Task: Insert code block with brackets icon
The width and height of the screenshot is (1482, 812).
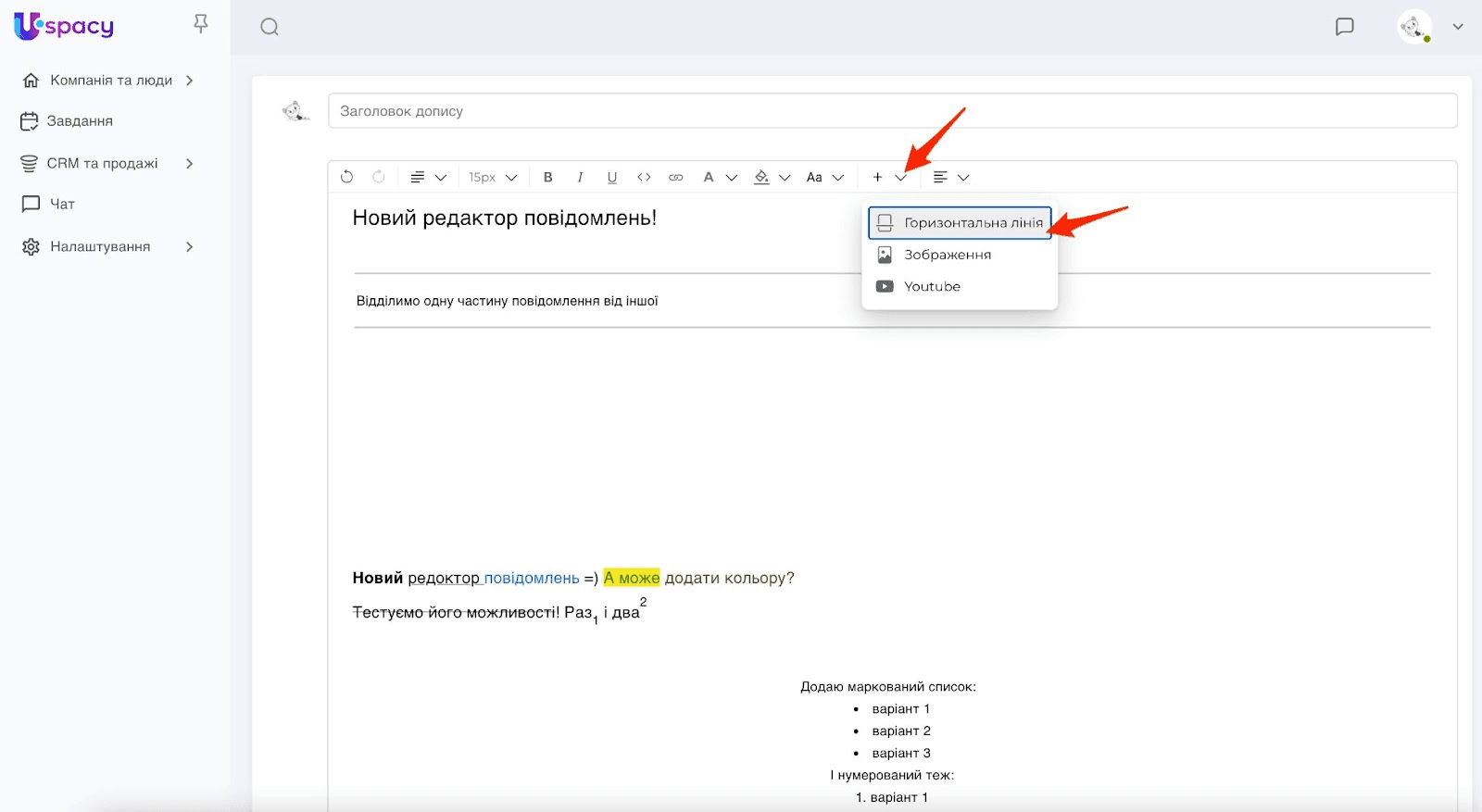Action: click(644, 177)
